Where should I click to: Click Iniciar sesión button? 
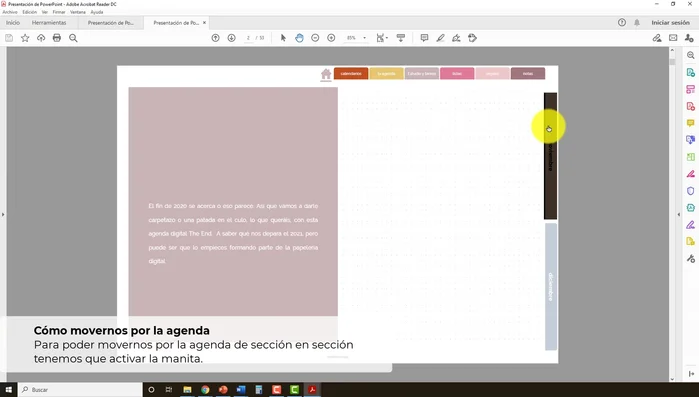click(x=670, y=22)
